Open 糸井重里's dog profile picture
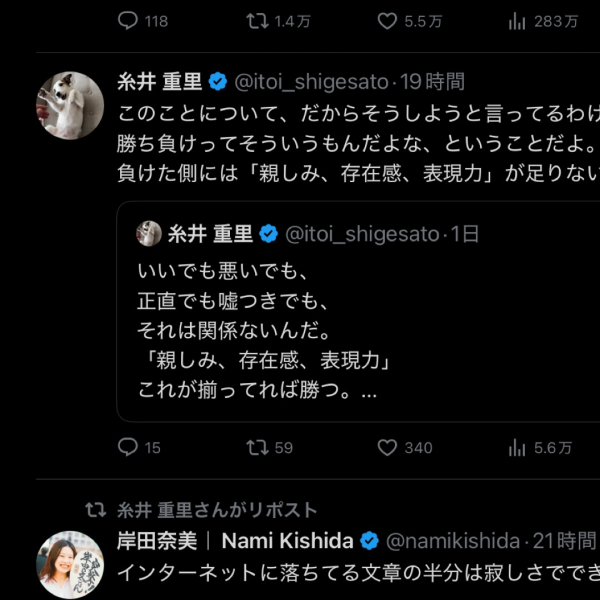 coord(70,104)
